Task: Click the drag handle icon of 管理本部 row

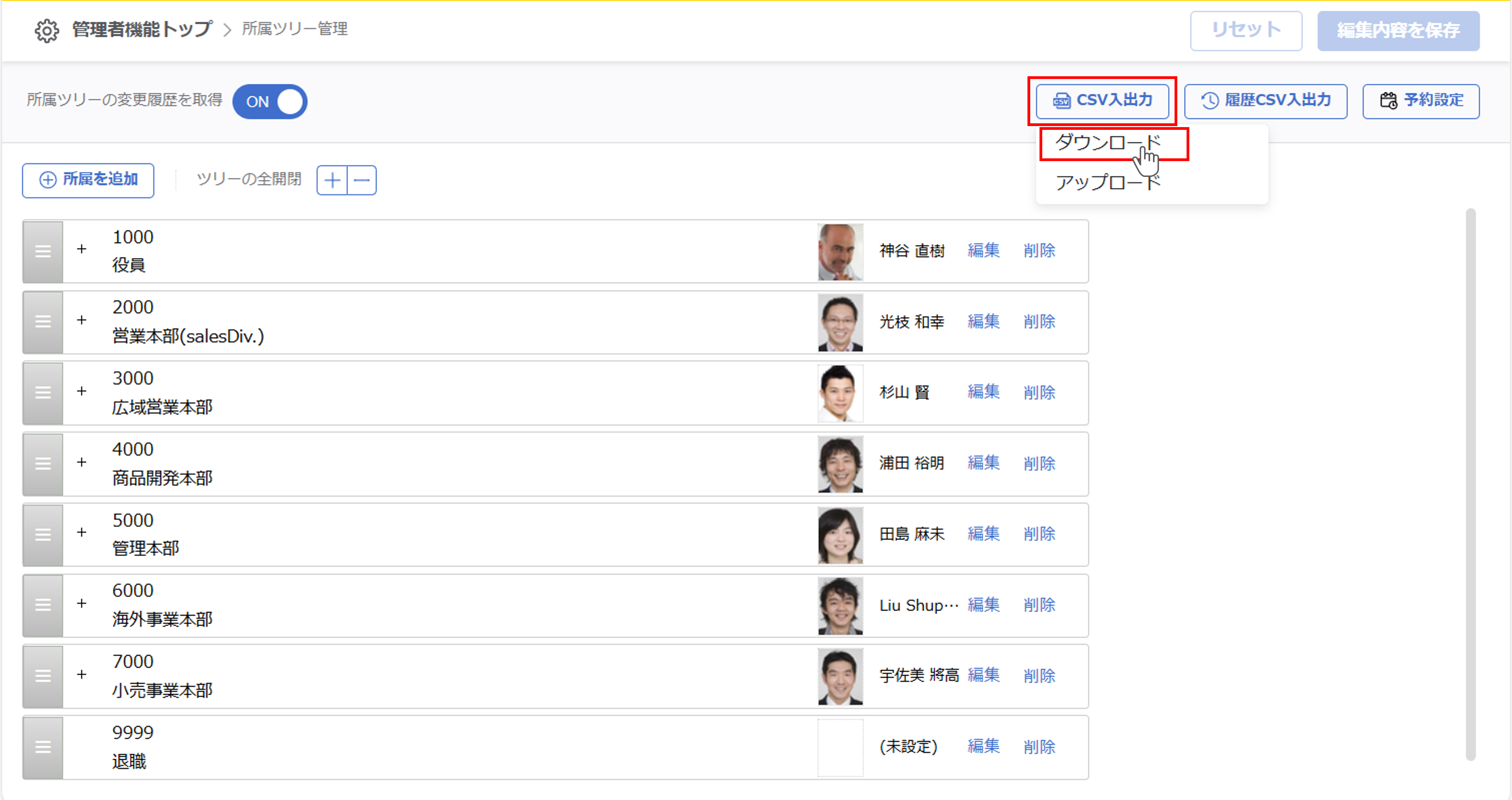Action: pos(43,534)
